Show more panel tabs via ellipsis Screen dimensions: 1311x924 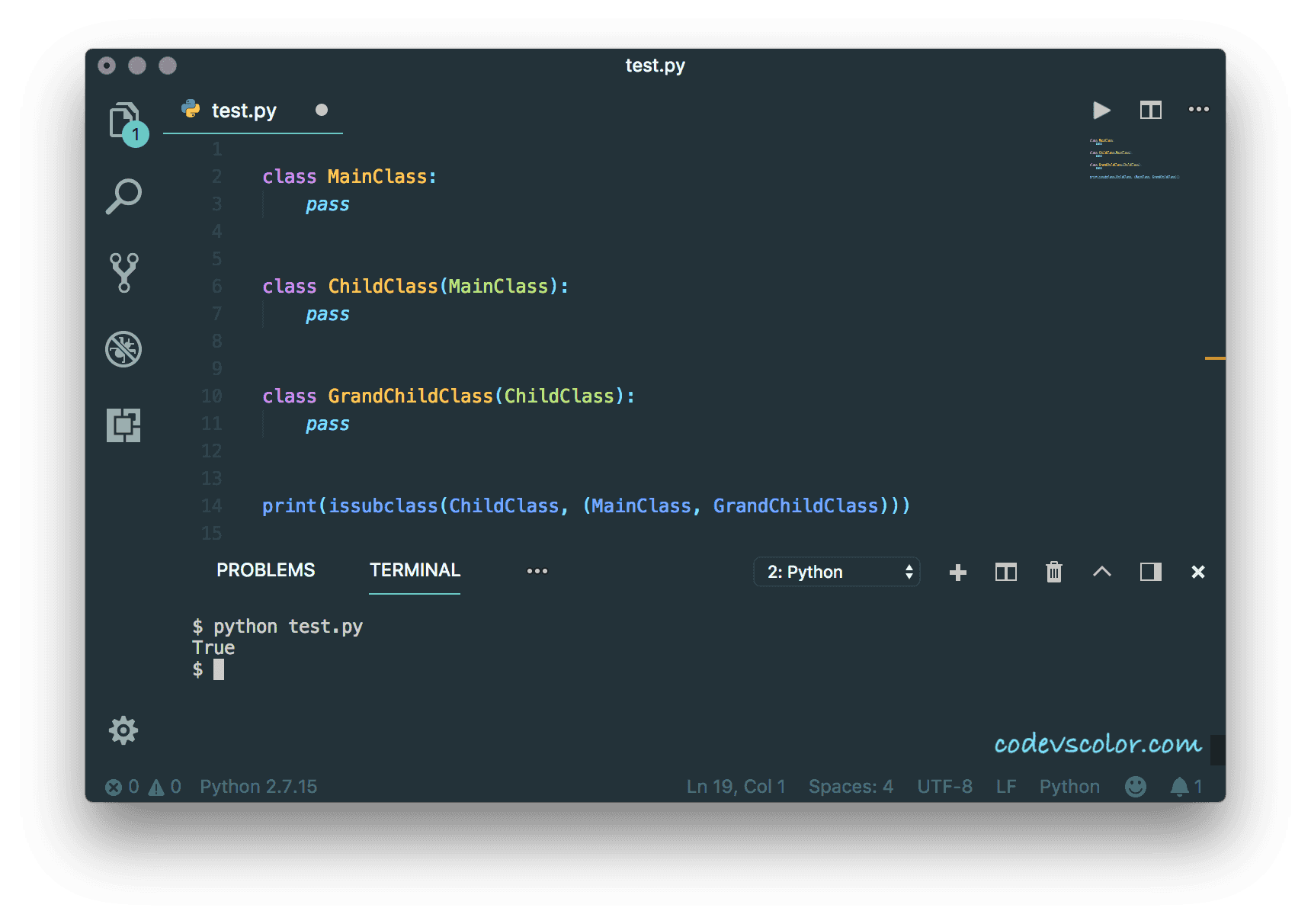[537, 571]
